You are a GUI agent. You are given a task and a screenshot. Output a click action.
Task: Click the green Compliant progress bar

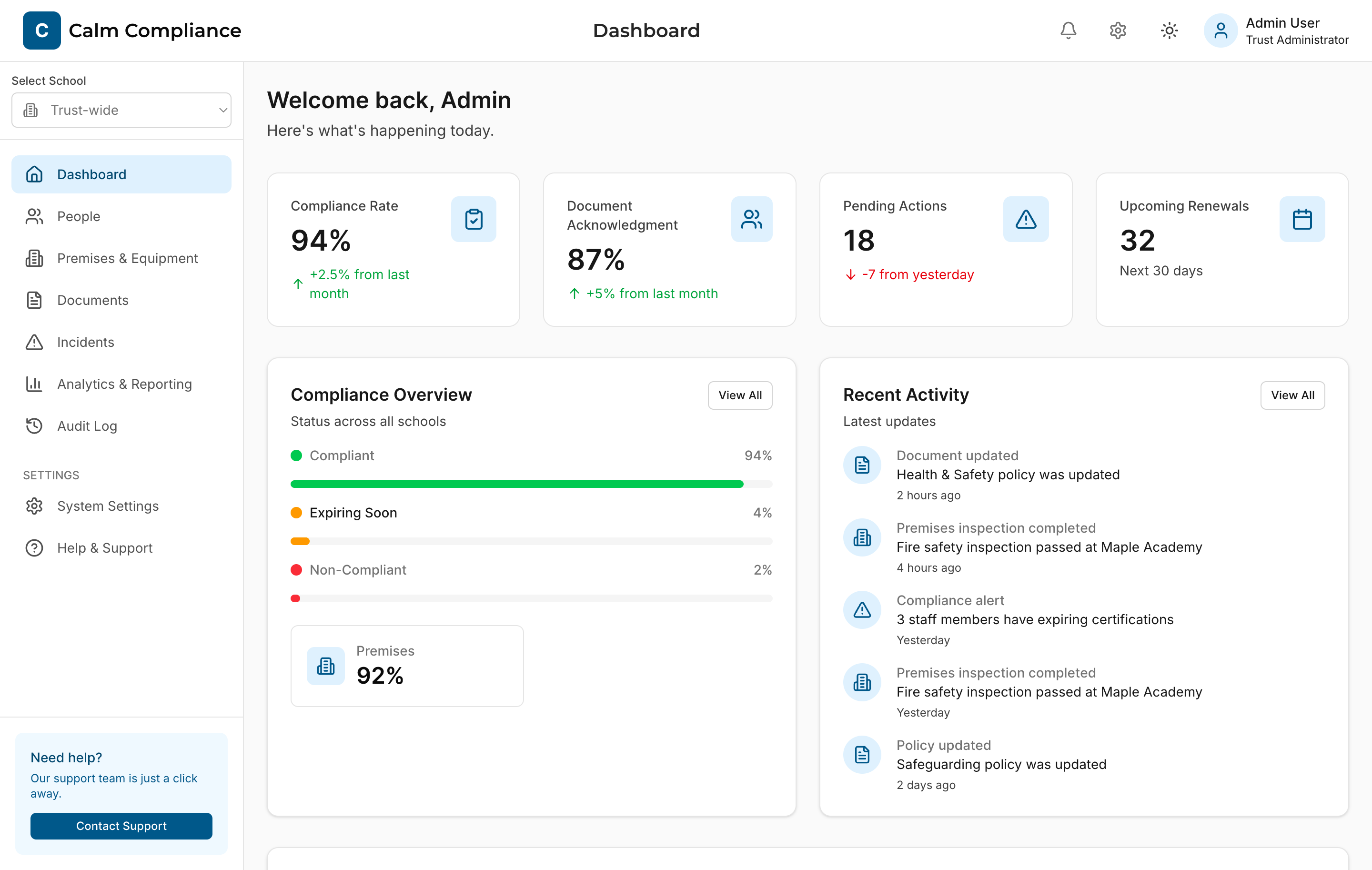click(x=517, y=484)
